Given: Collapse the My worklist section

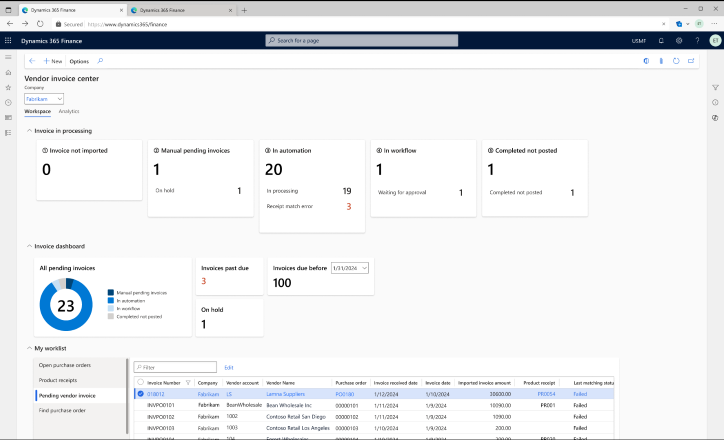Looking at the screenshot, I should (x=30, y=348).
